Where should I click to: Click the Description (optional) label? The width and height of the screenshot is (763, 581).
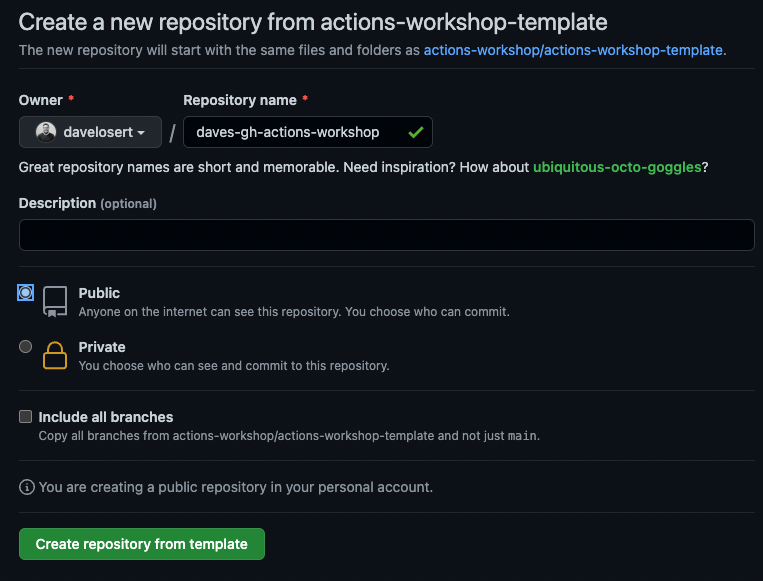[88, 203]
